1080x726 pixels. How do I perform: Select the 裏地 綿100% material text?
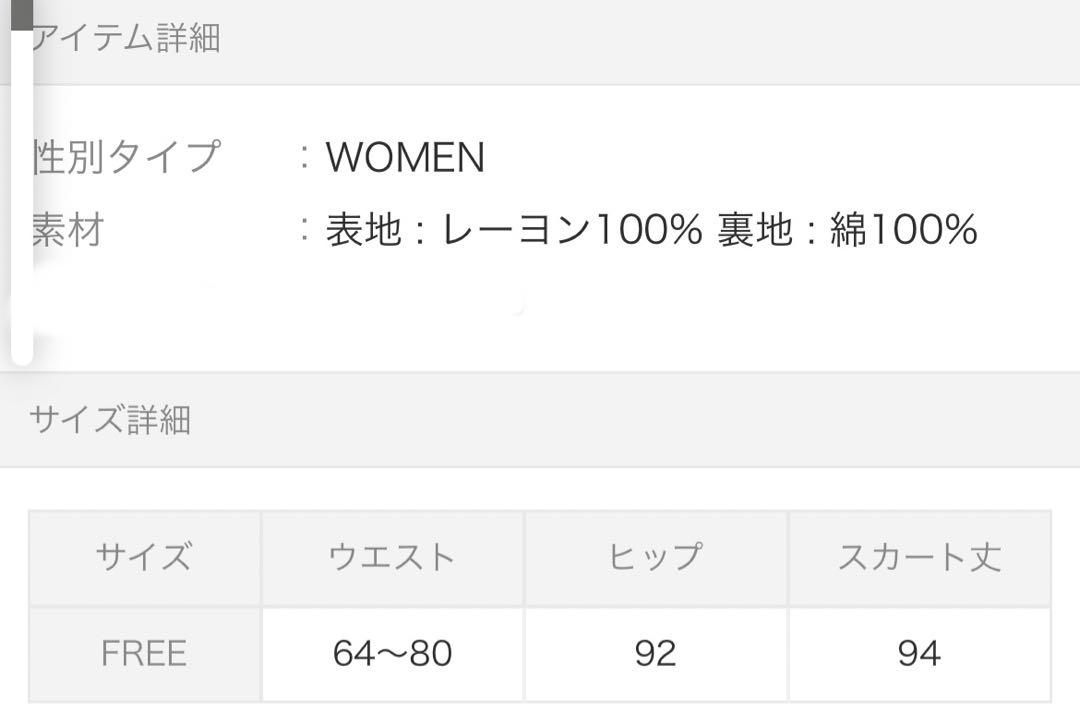[x=847, y=229]
